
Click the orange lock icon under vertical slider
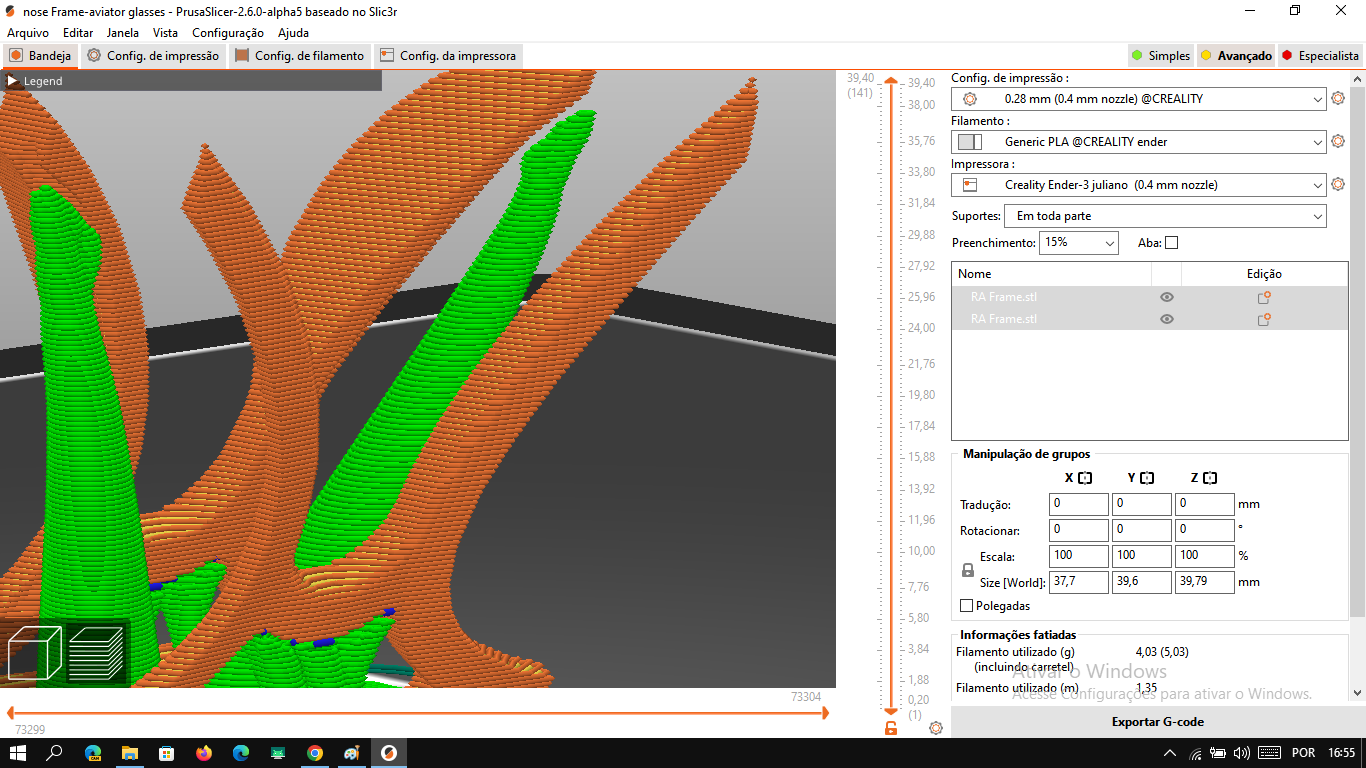click(891, 728)
